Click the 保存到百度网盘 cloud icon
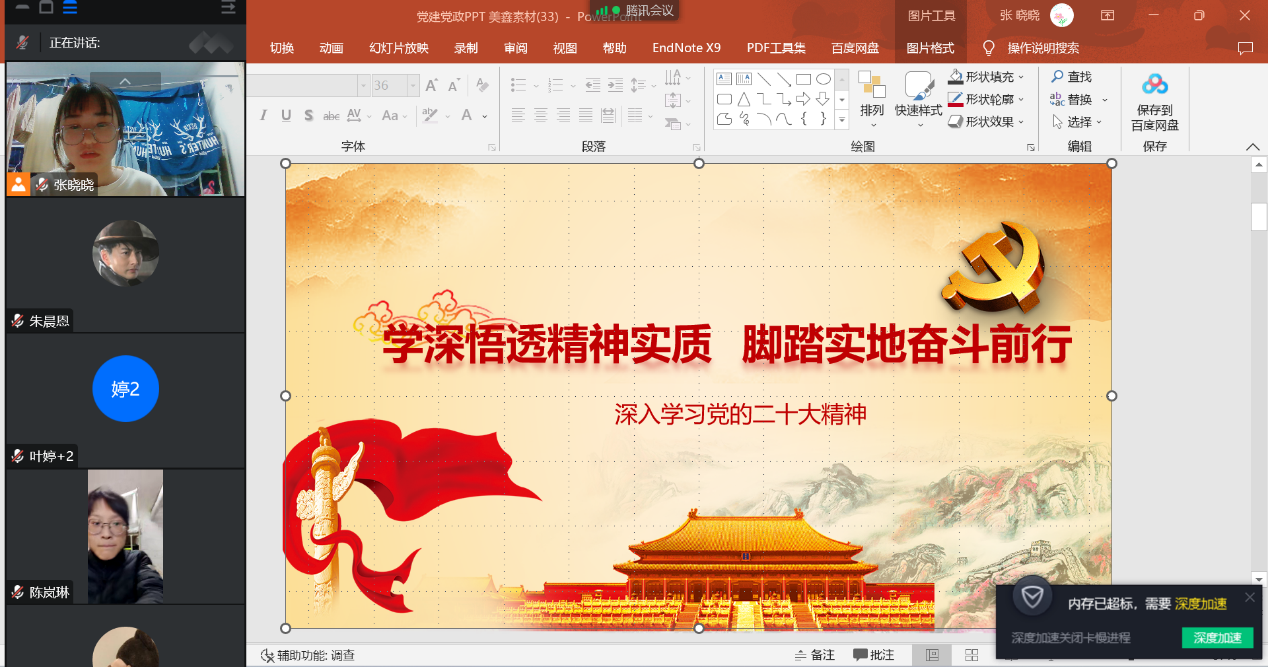The width and height of the screenshot is (1268, 667). (x=1155, y=85)
